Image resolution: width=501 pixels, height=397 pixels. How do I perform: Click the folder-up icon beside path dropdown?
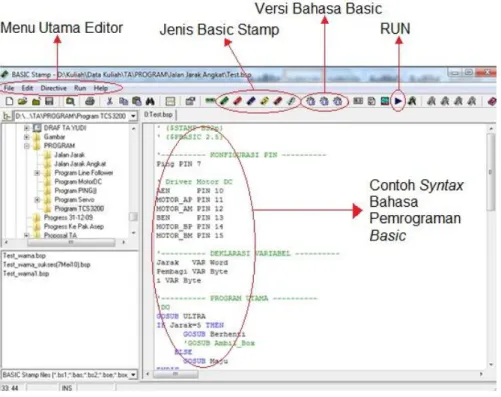[x=7, y=116]
